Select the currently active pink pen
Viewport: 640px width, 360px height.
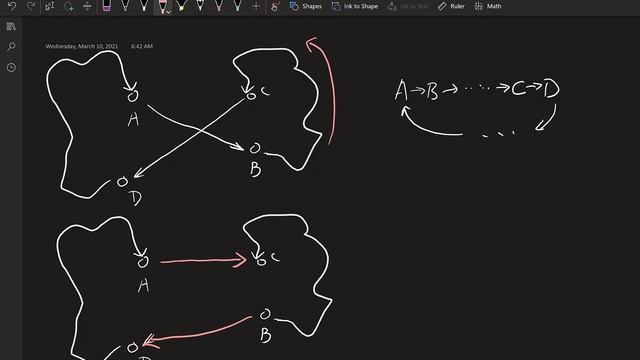(162, 6)
